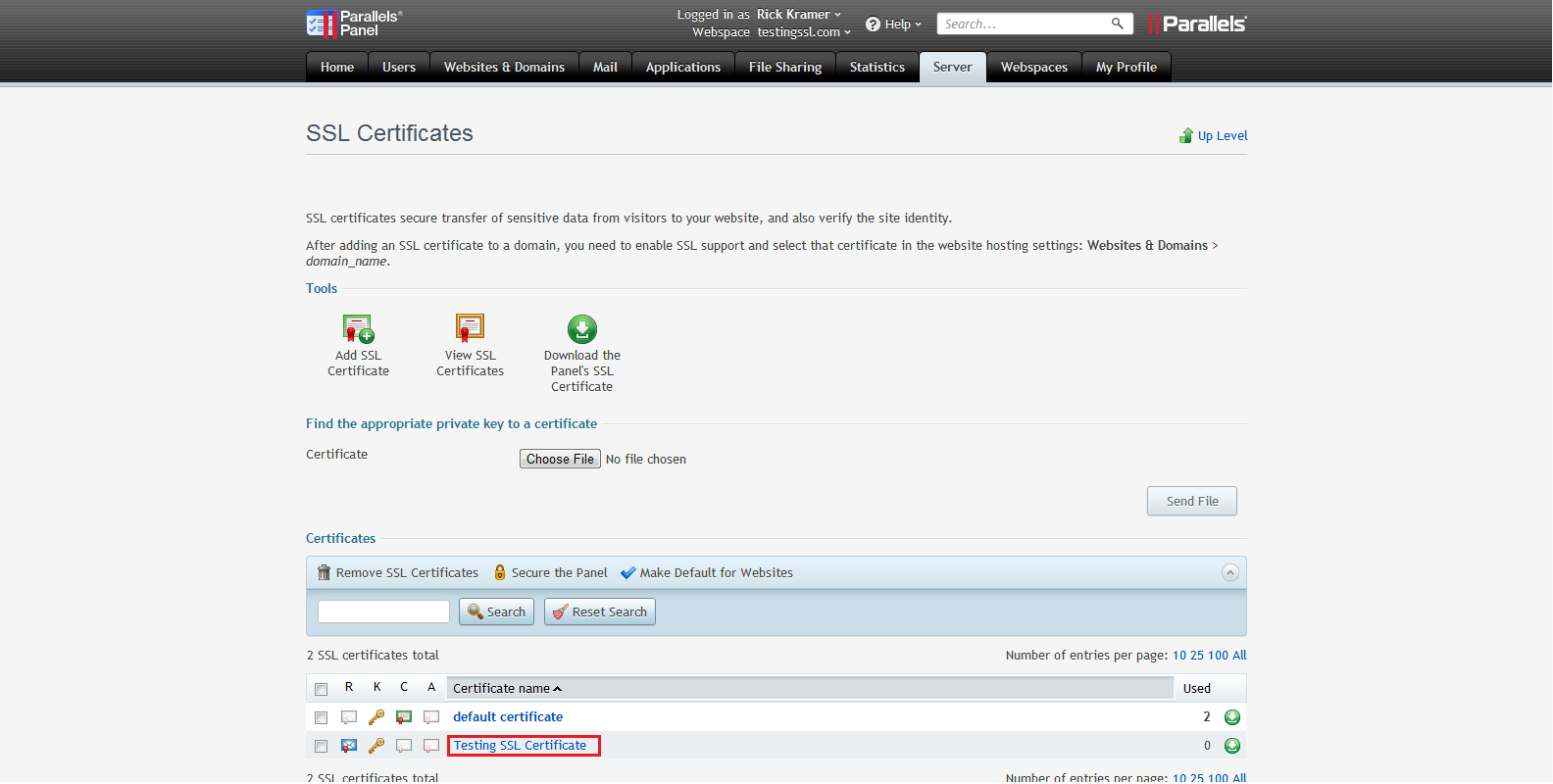
Task: Click the Make Default for Websites label
Action: coord(717,572)
